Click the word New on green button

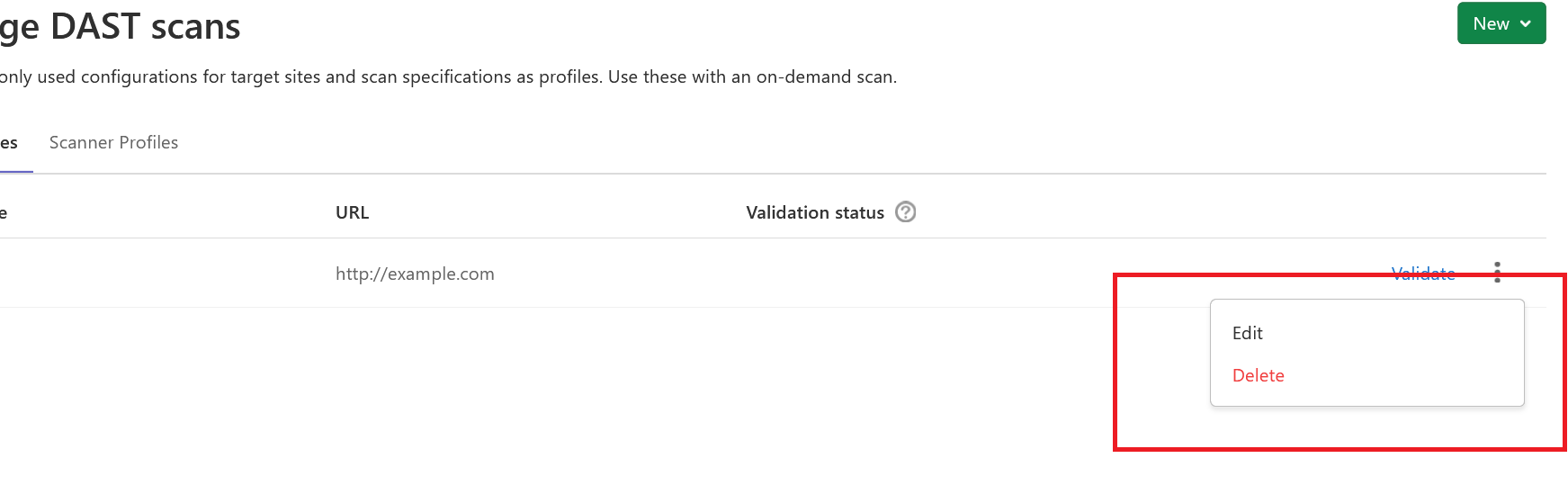click(1491, 24)
